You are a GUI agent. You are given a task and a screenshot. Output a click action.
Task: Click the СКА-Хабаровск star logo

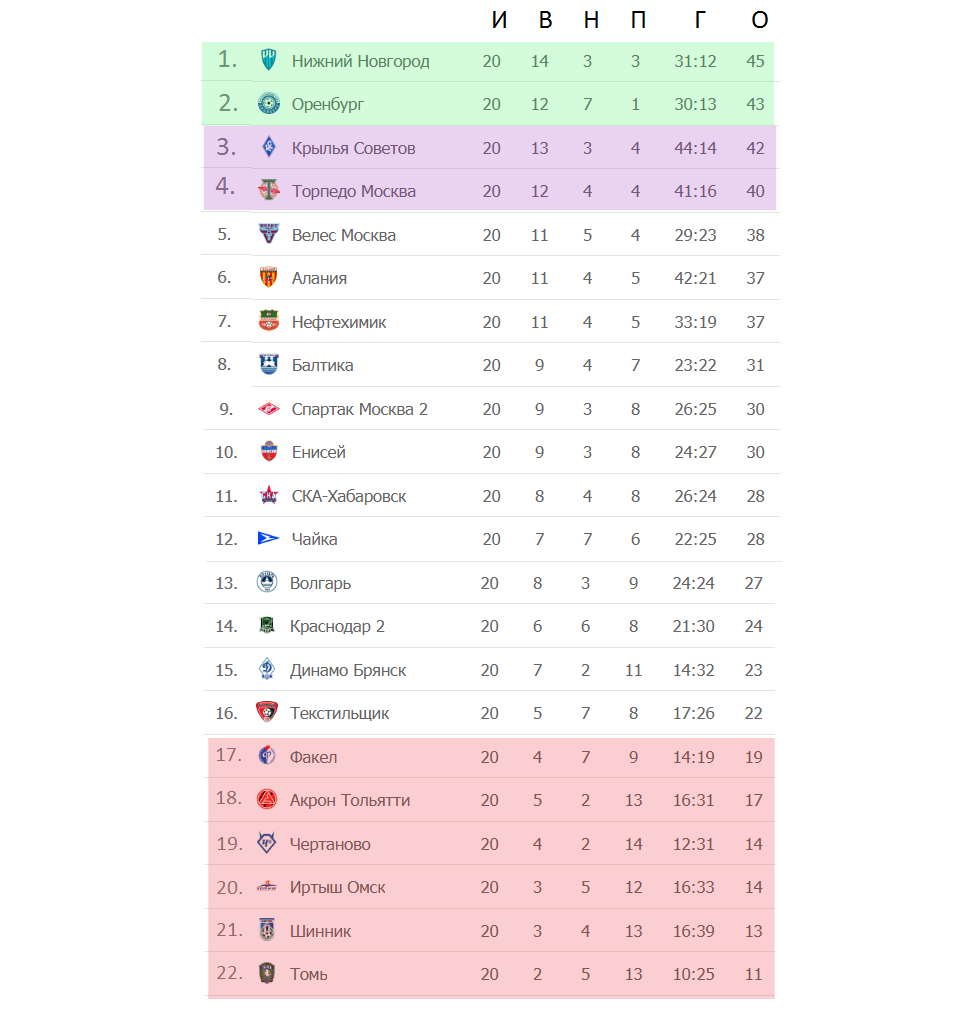coord(268,495)
